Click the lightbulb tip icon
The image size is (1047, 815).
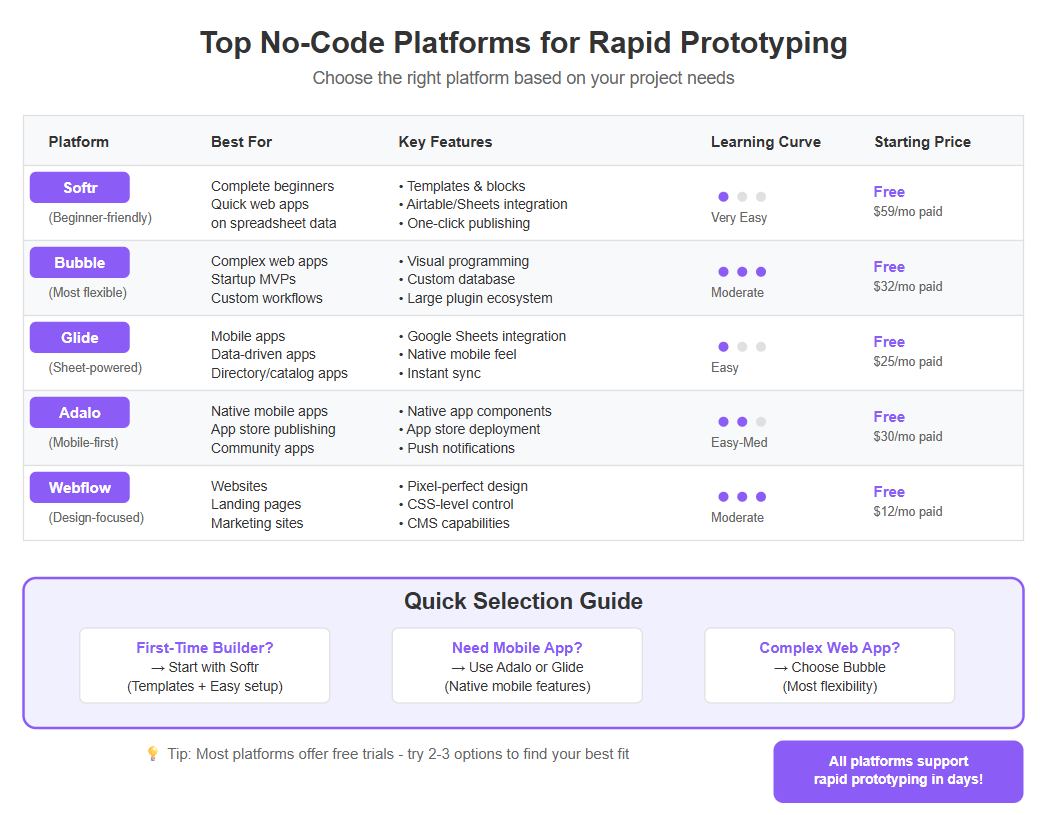pyautogui.click(x=152, y=754)
